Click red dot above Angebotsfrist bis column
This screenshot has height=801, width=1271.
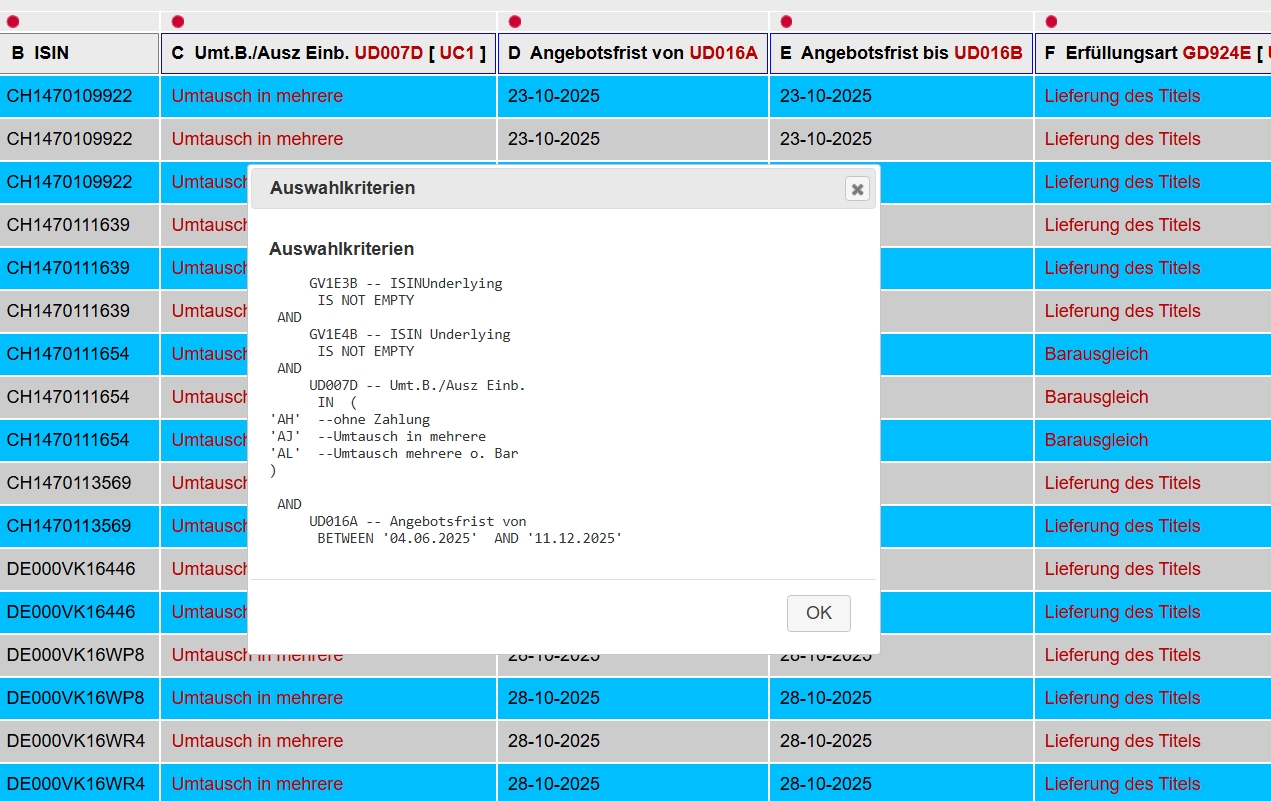pyautogui.click(x=786, y=22)
